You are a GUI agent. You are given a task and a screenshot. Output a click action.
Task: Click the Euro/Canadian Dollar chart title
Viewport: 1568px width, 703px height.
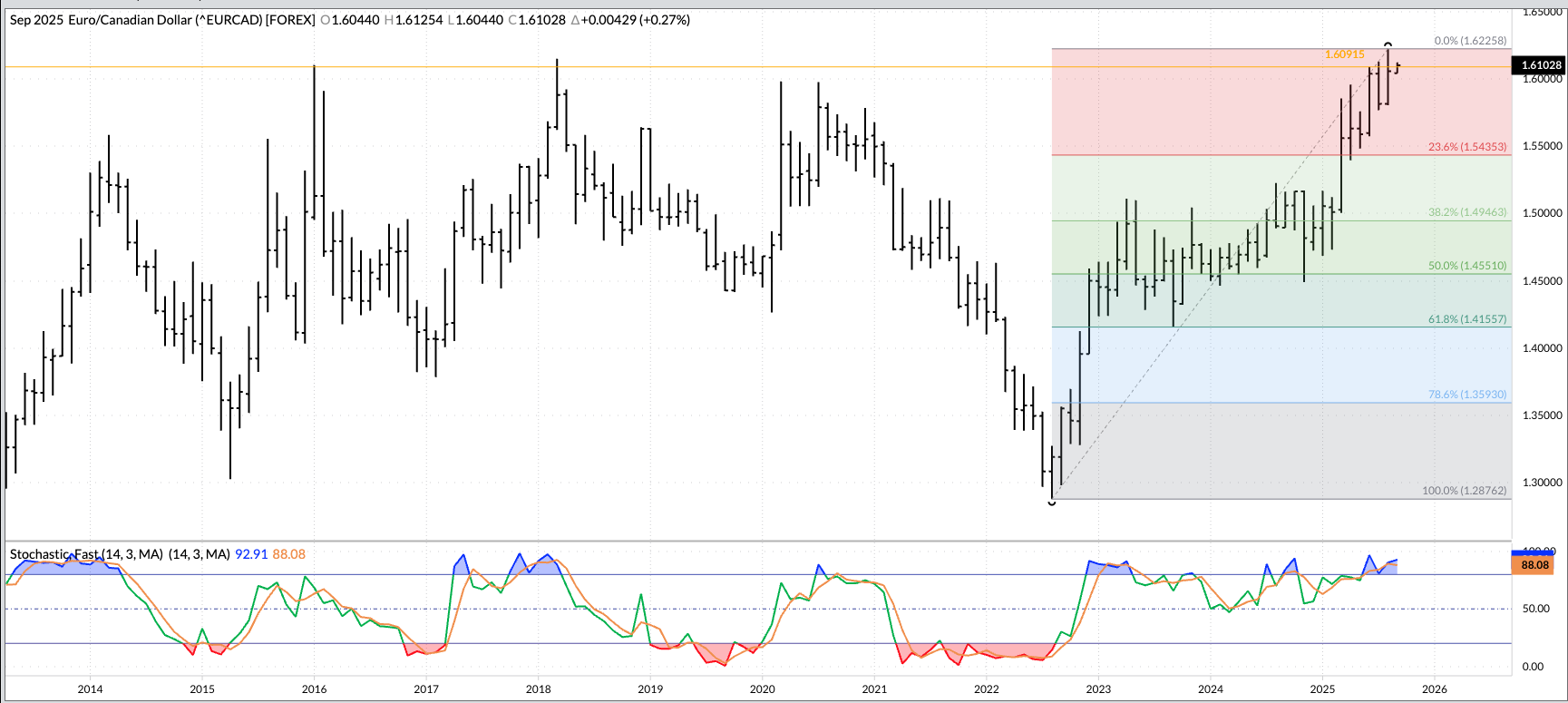(x=163, y=20)
